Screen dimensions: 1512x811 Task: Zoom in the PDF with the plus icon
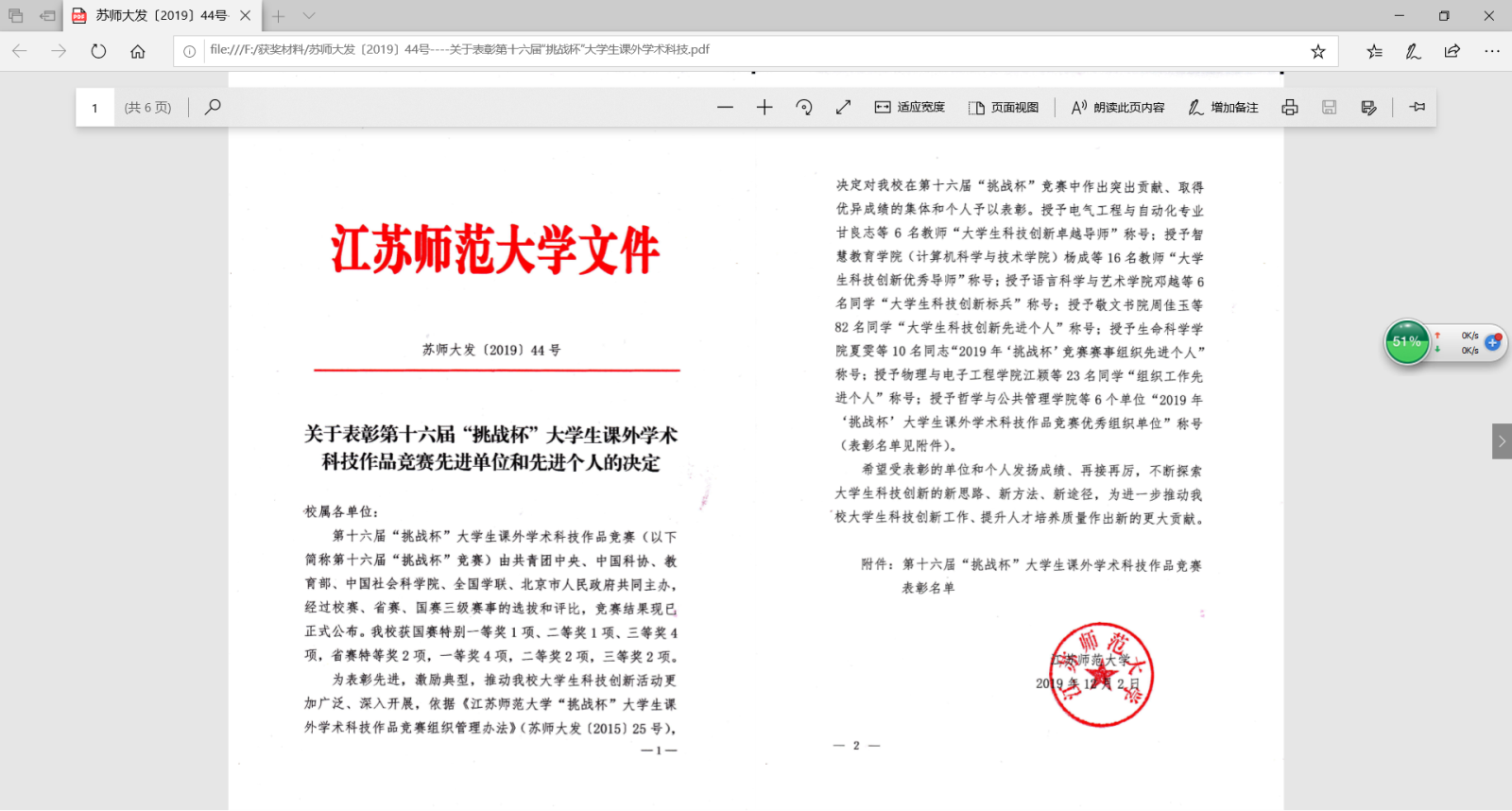765,108
